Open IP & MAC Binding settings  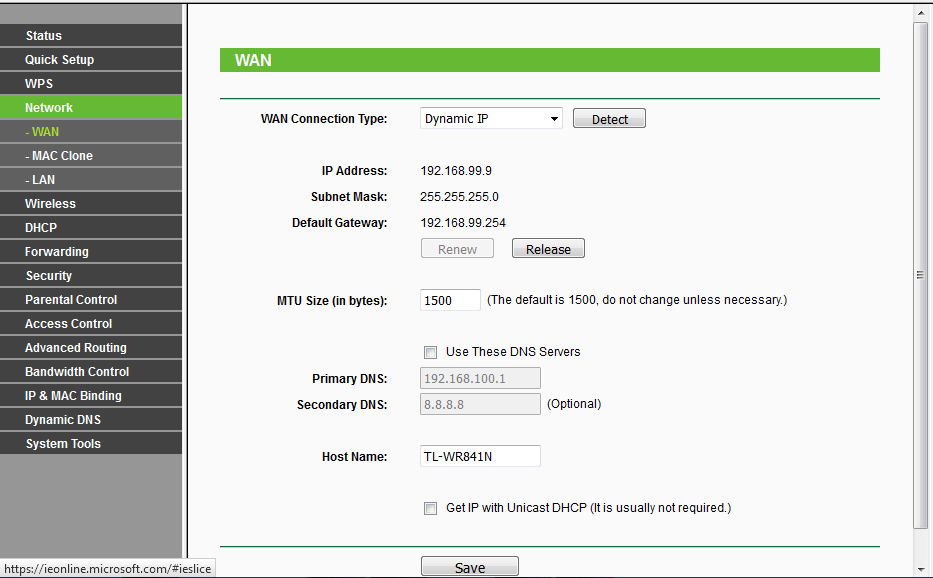tap(91, 396)
